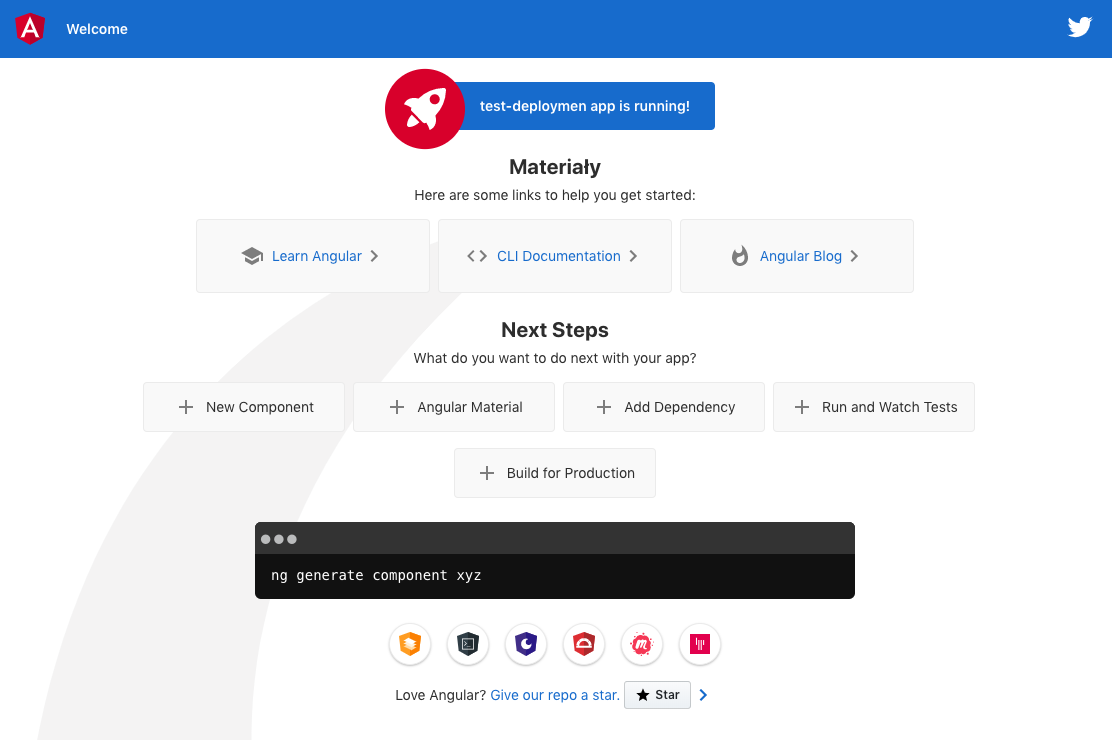Click the Star button
This screenshot has height=740, width=1112.
coord(657,695)
